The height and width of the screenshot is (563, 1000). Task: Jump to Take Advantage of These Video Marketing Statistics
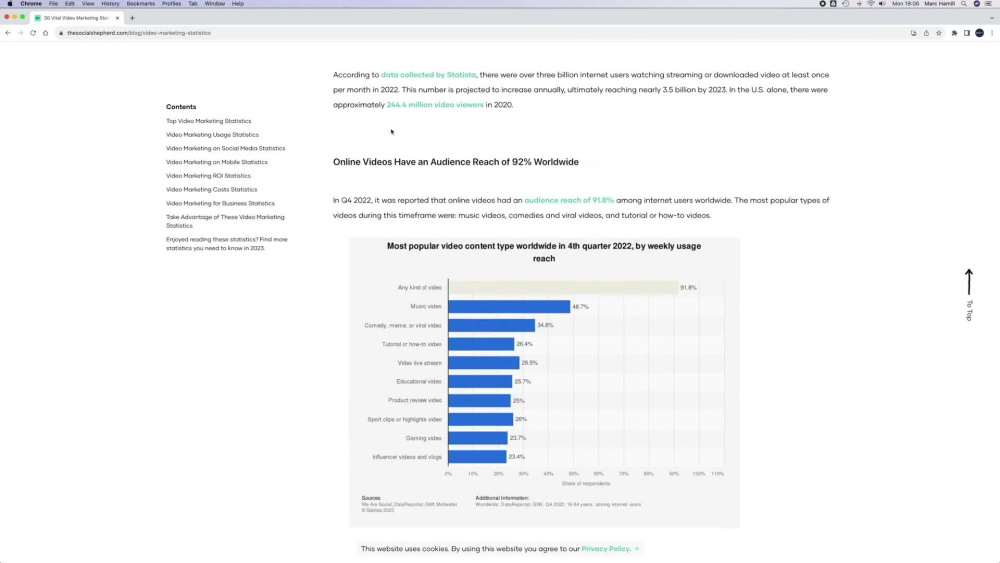(x=225, y=221)
